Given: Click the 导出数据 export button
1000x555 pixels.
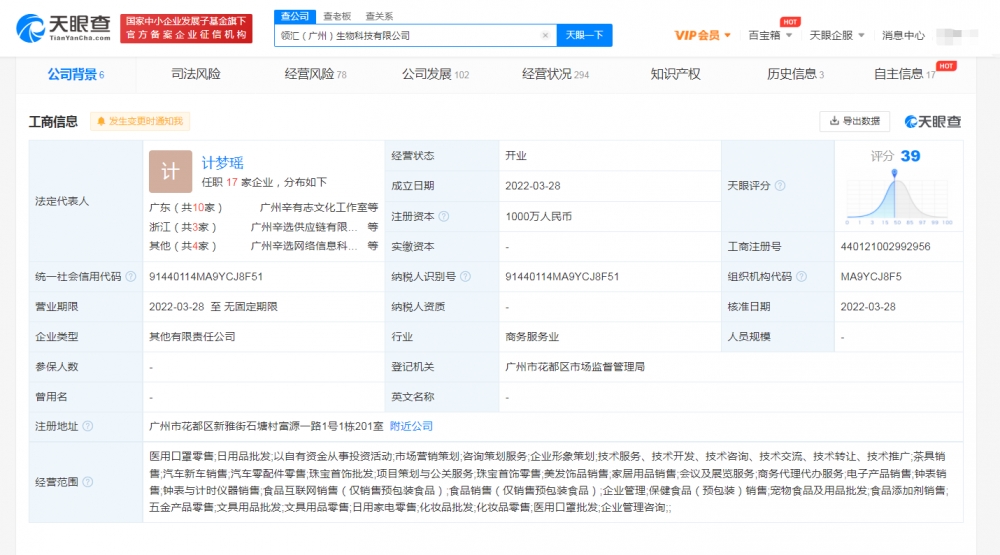Looking at the screenshot, I should pyautogui.click(x=855, y=121).
